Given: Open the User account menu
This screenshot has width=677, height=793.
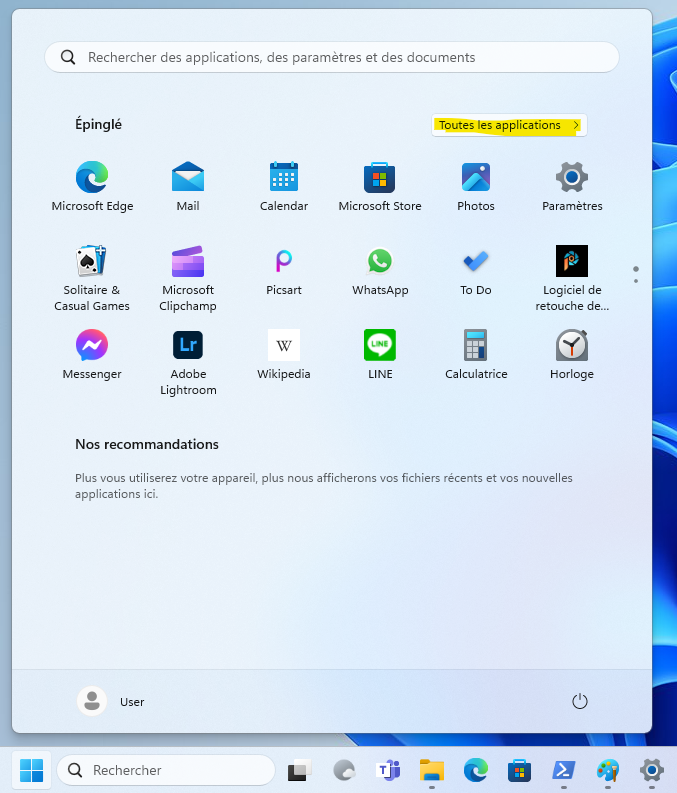Looking at the screenshot, I should [111, 701].
